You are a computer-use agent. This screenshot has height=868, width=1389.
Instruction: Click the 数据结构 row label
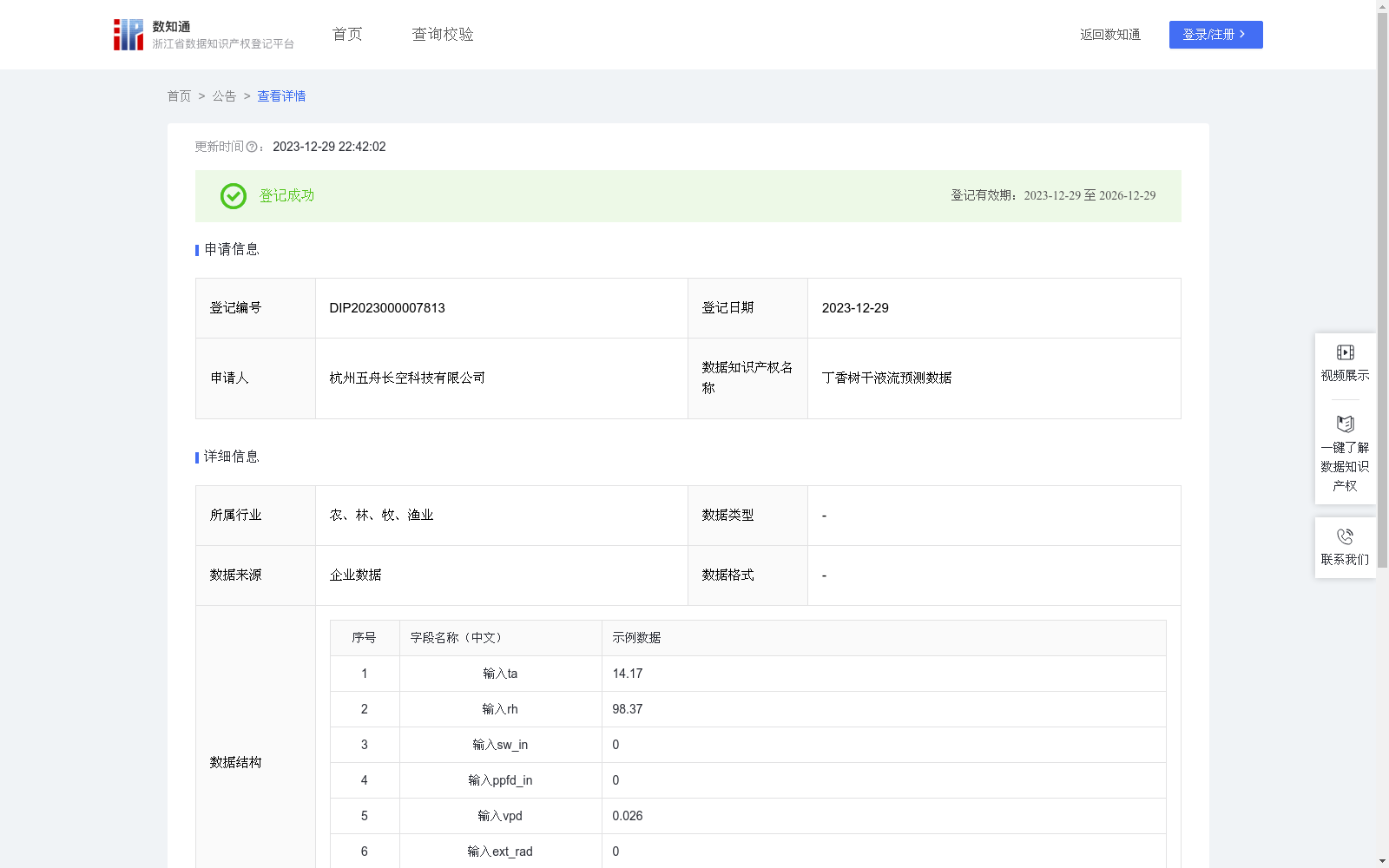[235, 763]
